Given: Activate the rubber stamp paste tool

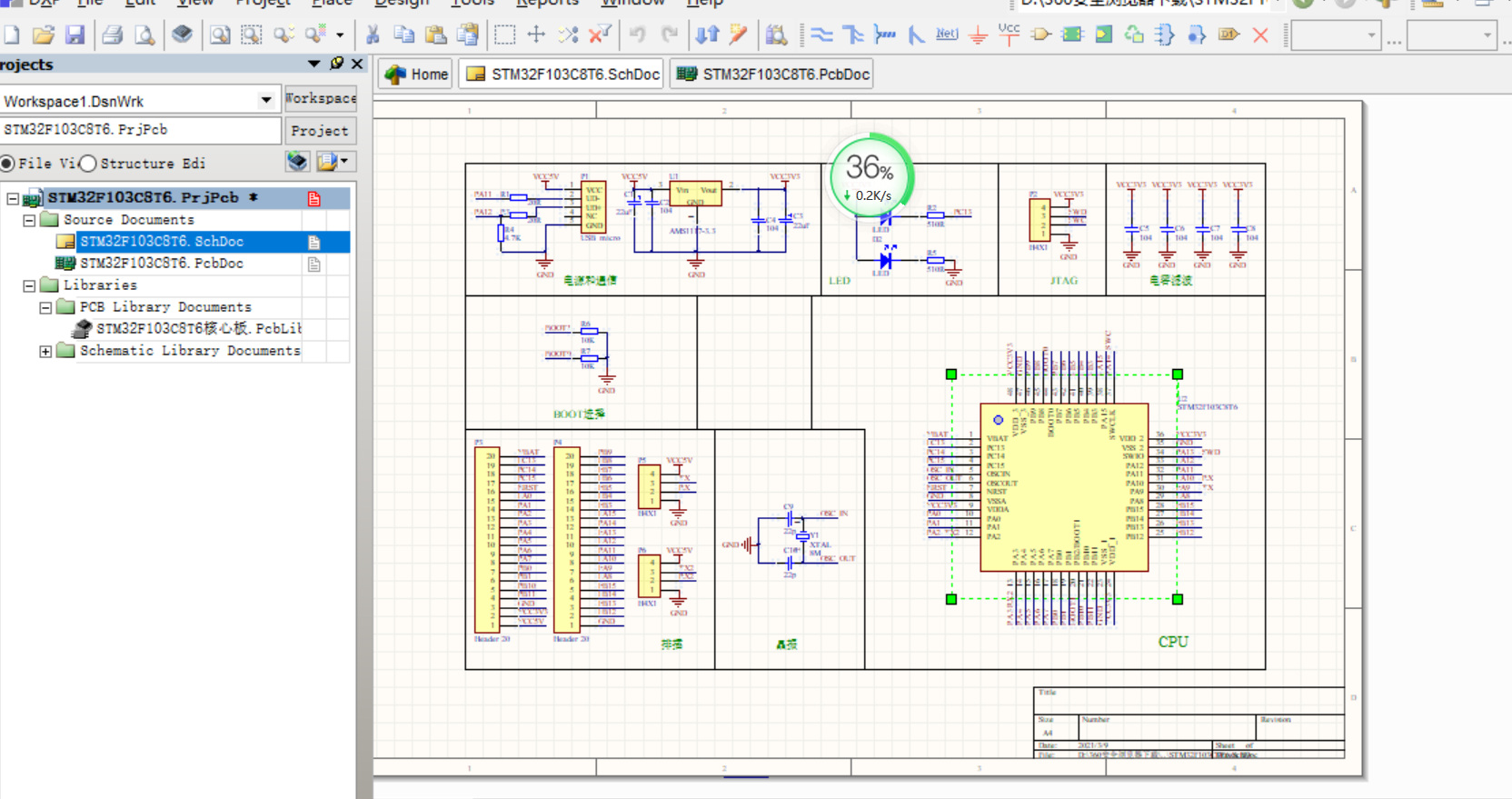Looking at the screenshot, I should click(x=468, y=35).
